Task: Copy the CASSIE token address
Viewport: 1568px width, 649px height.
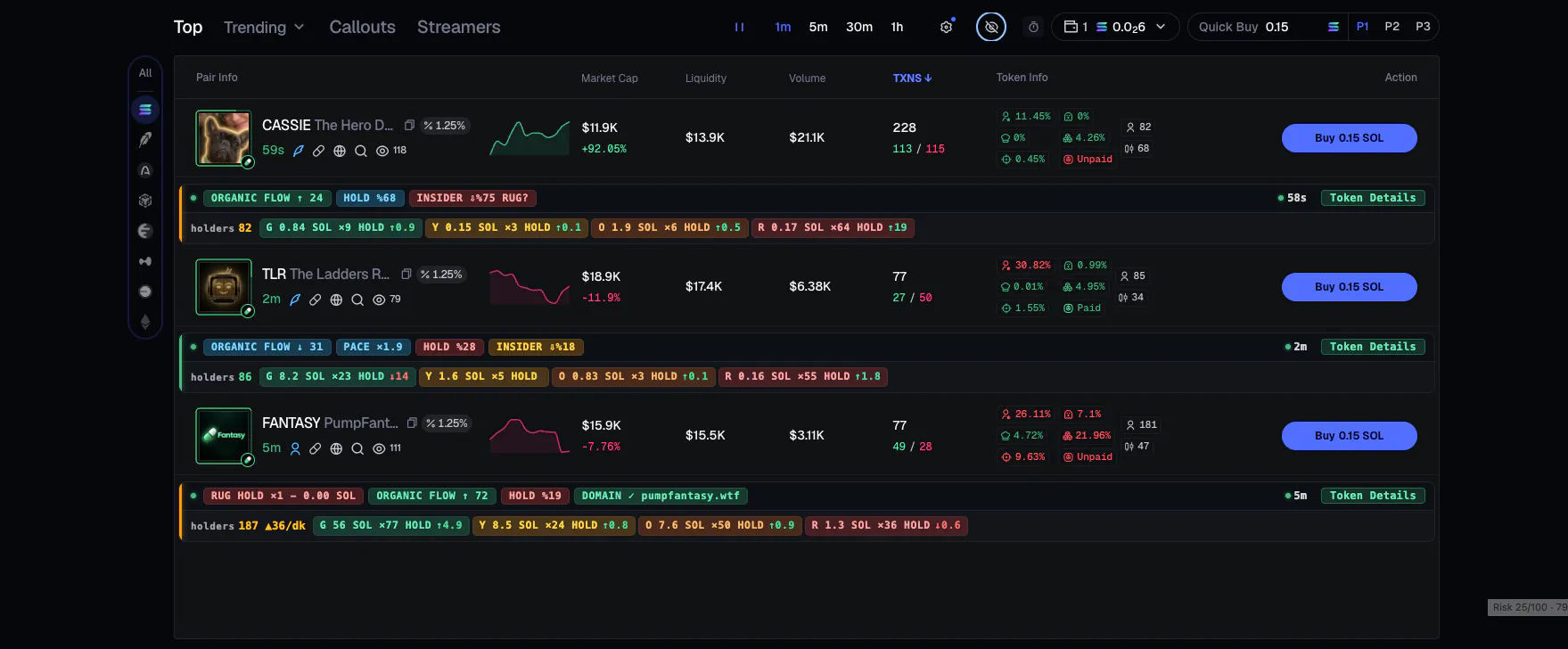Action: [x=409, y=126]
